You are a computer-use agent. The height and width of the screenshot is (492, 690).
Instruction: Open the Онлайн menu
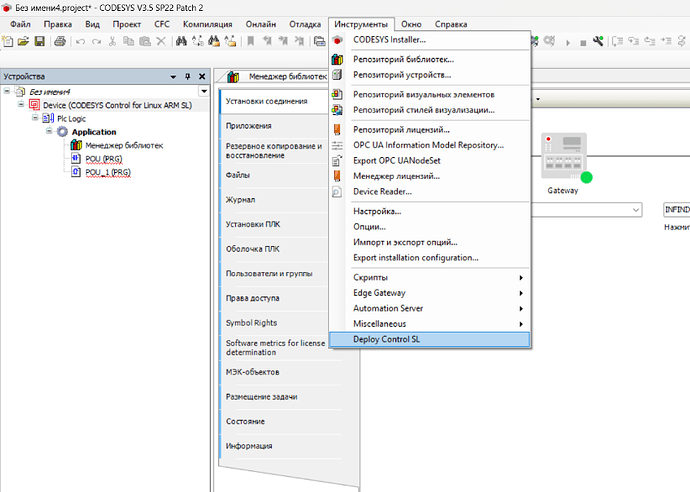(x=261, y=24)
